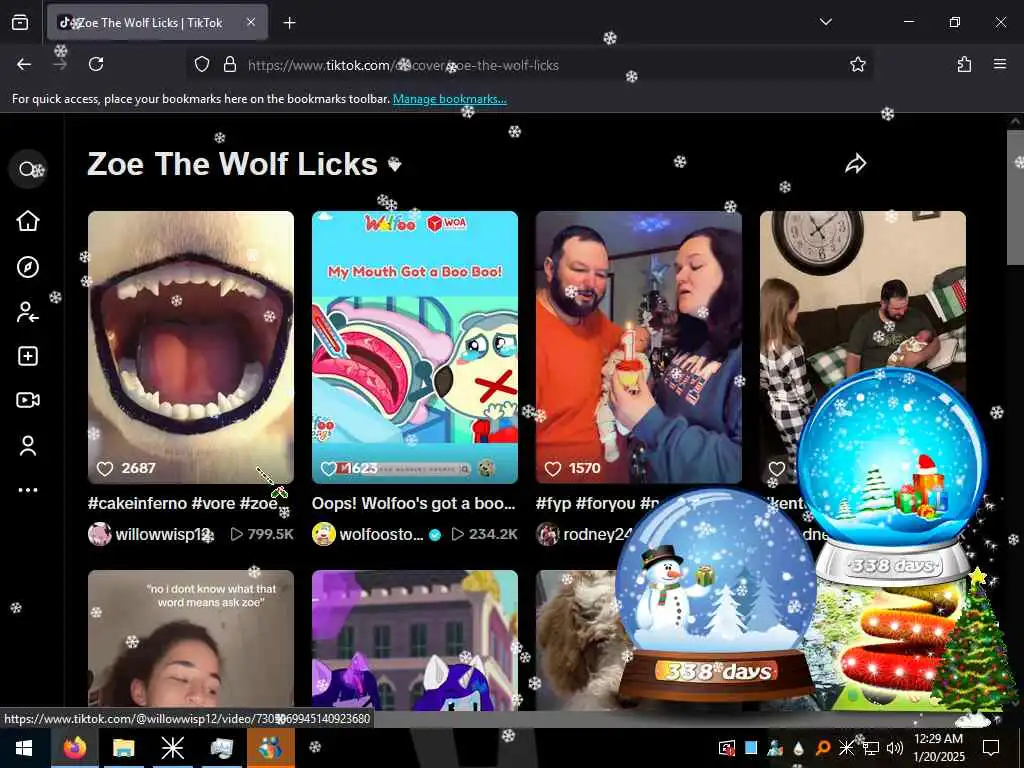1024x768 pixels.
Task: Open the rodney24 candle couple video
Action: click(639, 347)
